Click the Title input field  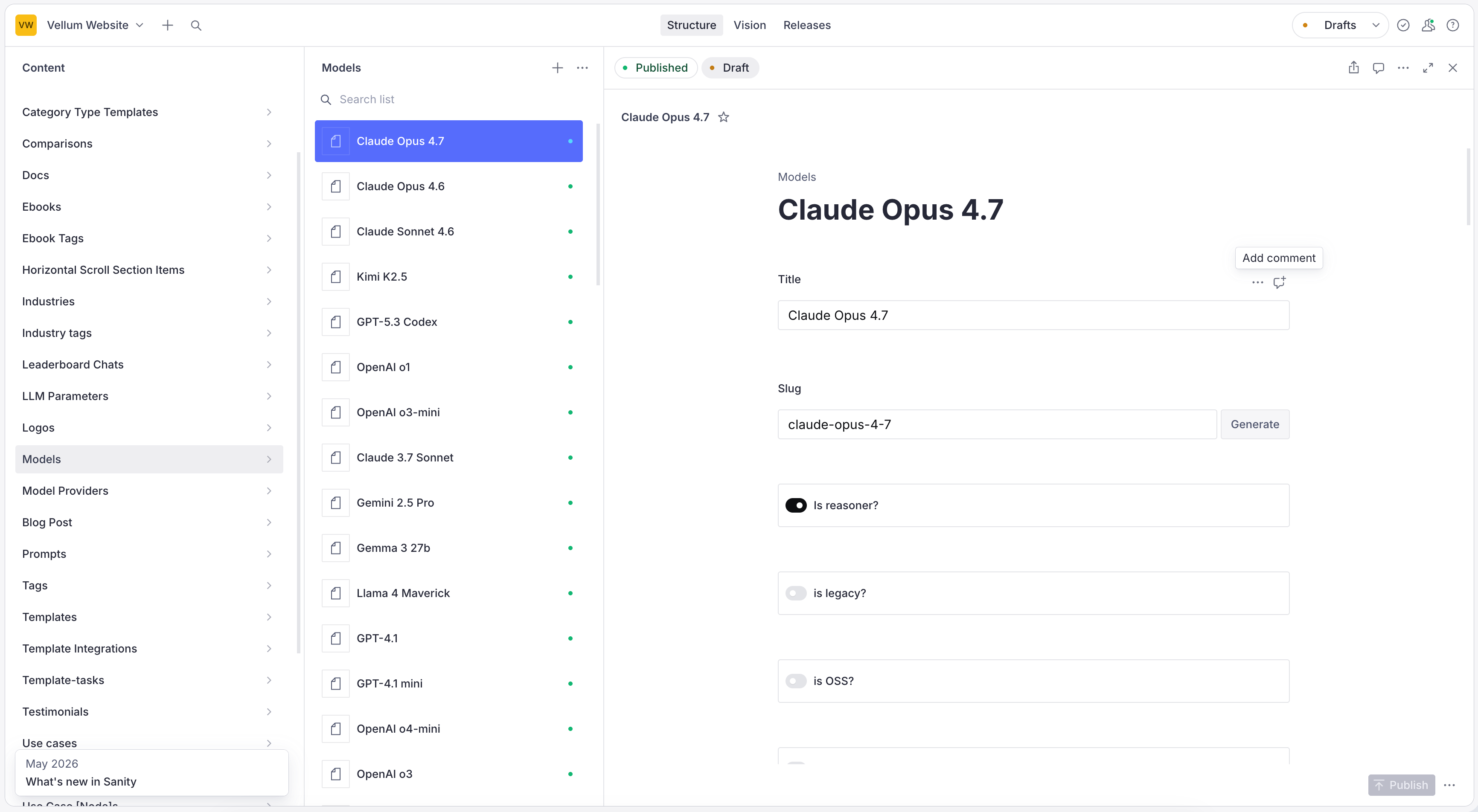(x=1033, y=316)
